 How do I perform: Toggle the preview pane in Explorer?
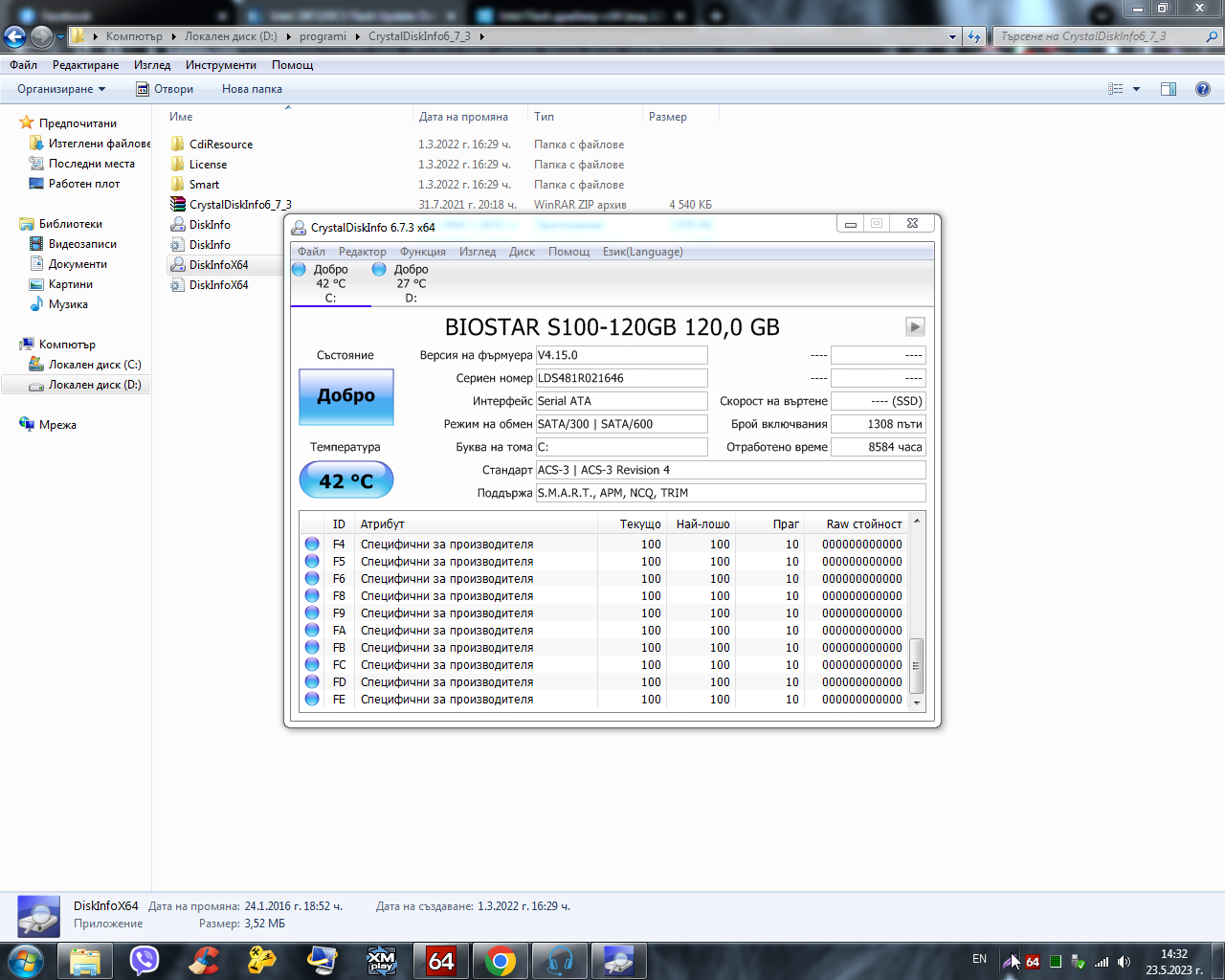[x=1168, y=89]
